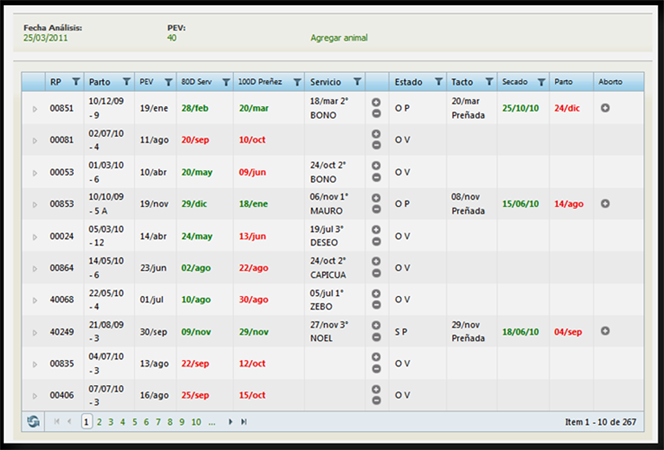Click remove service minus icon for row 00864
The width and height of the screenshot is (664, 450).
(x=376, y=273)
